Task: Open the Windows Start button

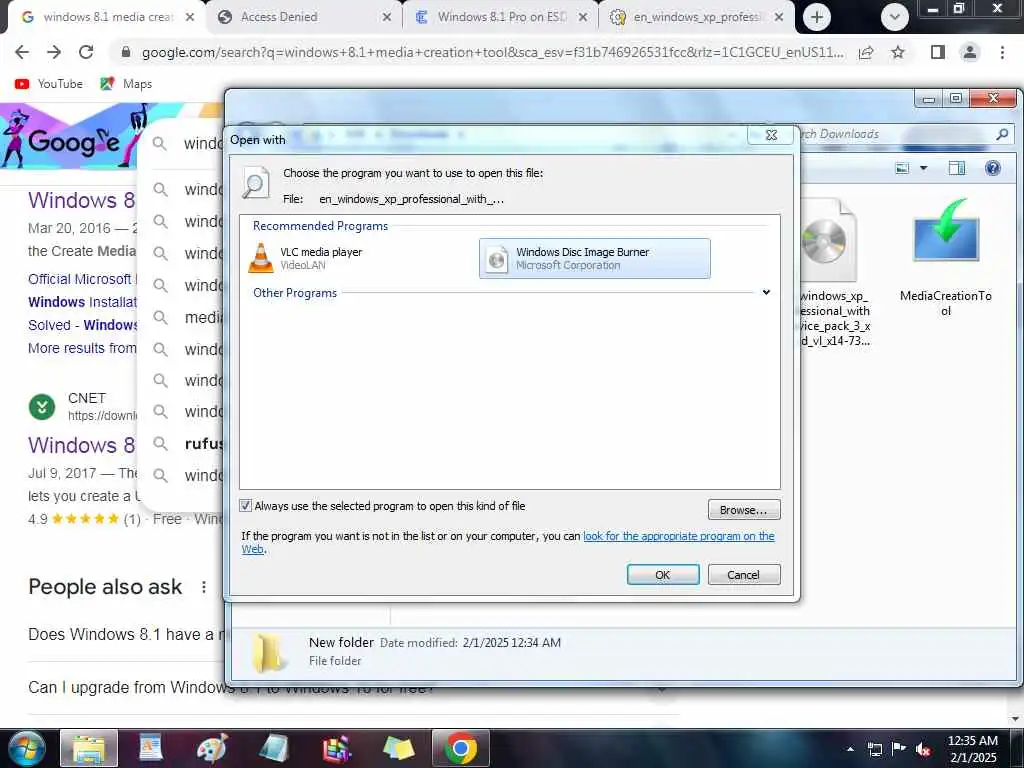Action: pos(26,748)
